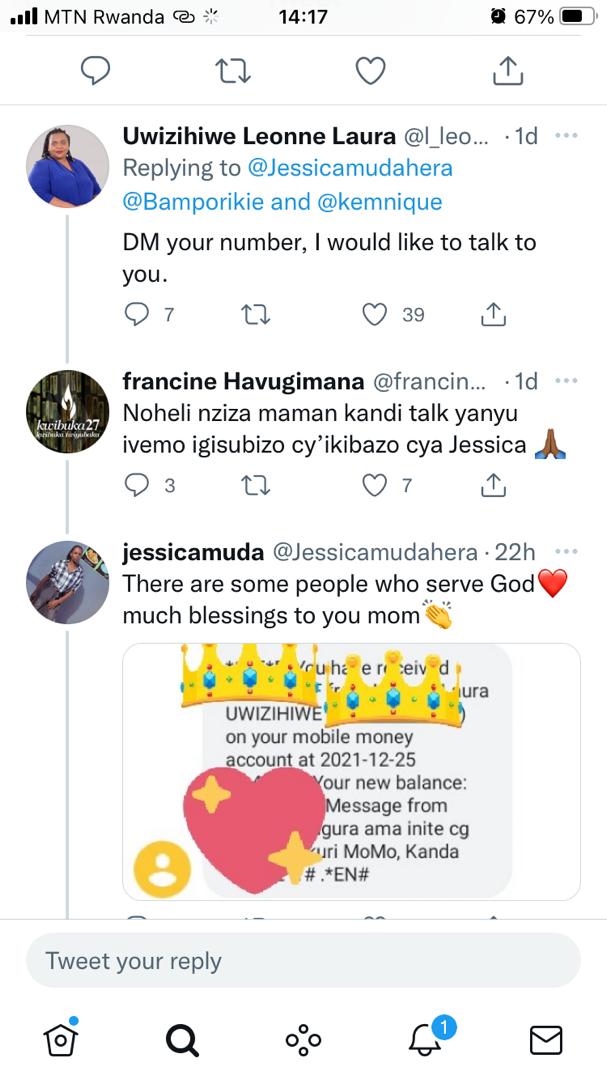Open more options on francine's tweet
The width and height of the screenshot is (607, 1080).
[566, 381]
